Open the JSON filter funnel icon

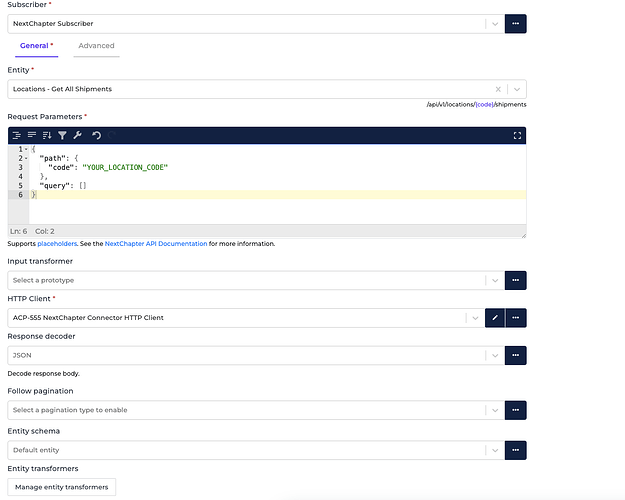coord(62,136)
